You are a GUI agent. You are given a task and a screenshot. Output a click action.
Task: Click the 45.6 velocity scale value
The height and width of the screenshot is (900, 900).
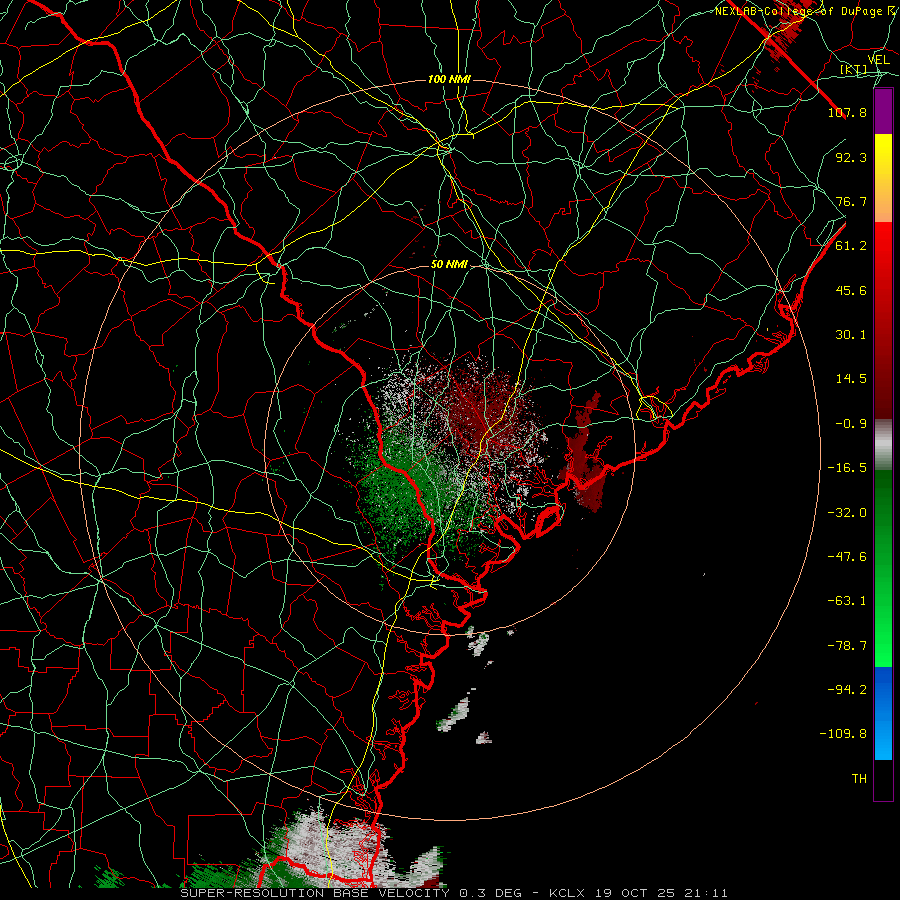point(851,290)
